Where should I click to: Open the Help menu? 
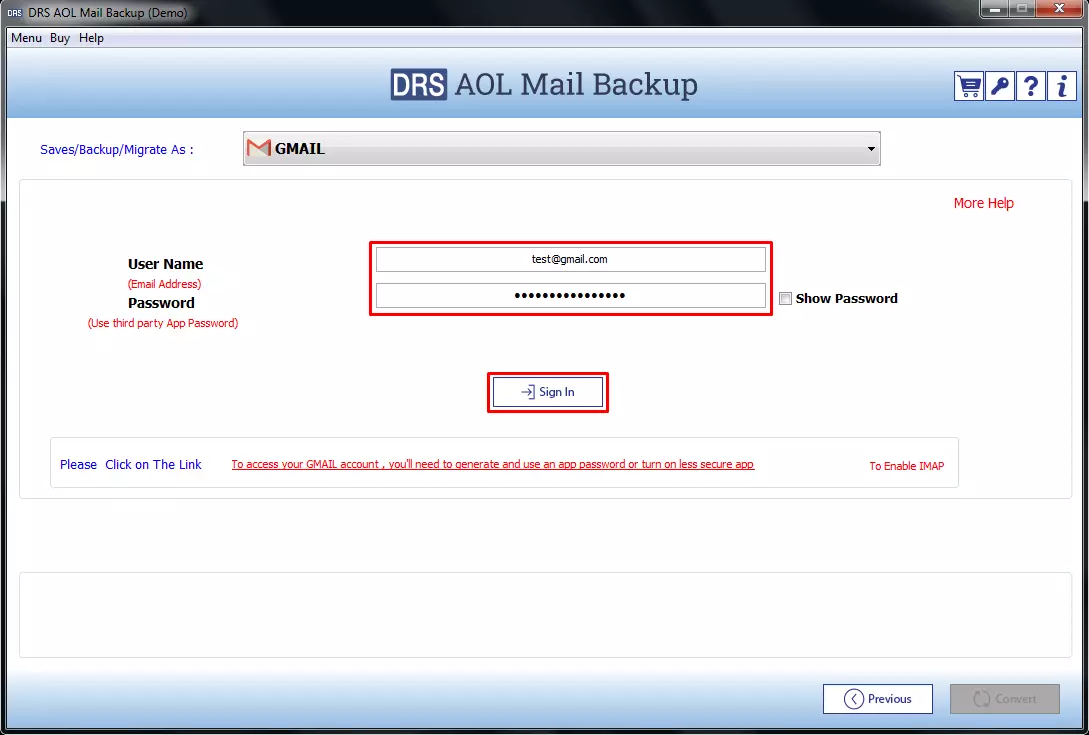(91, 38)
